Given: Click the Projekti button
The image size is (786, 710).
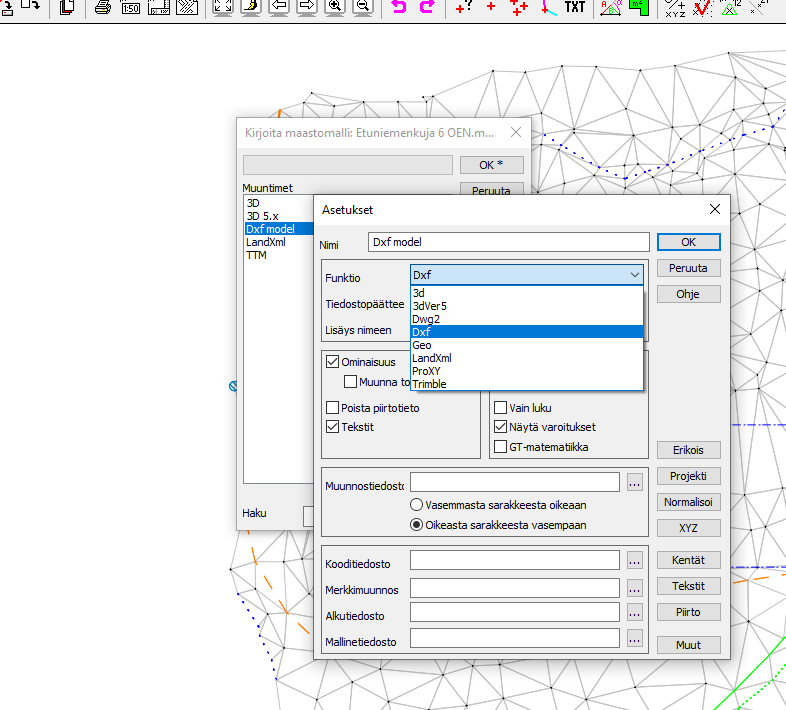Looking at the screenshot, I should 688,476.
